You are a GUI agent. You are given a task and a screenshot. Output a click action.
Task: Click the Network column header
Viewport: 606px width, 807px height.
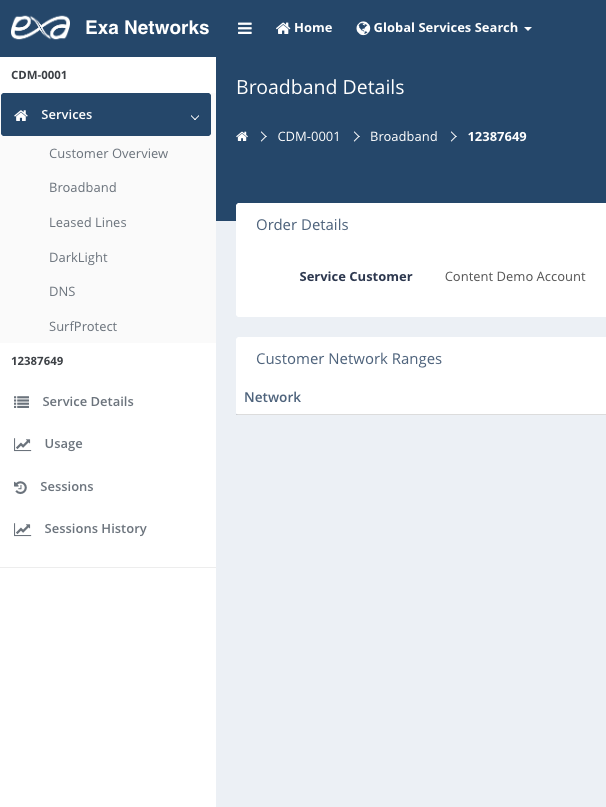click(x=272, y=398)
